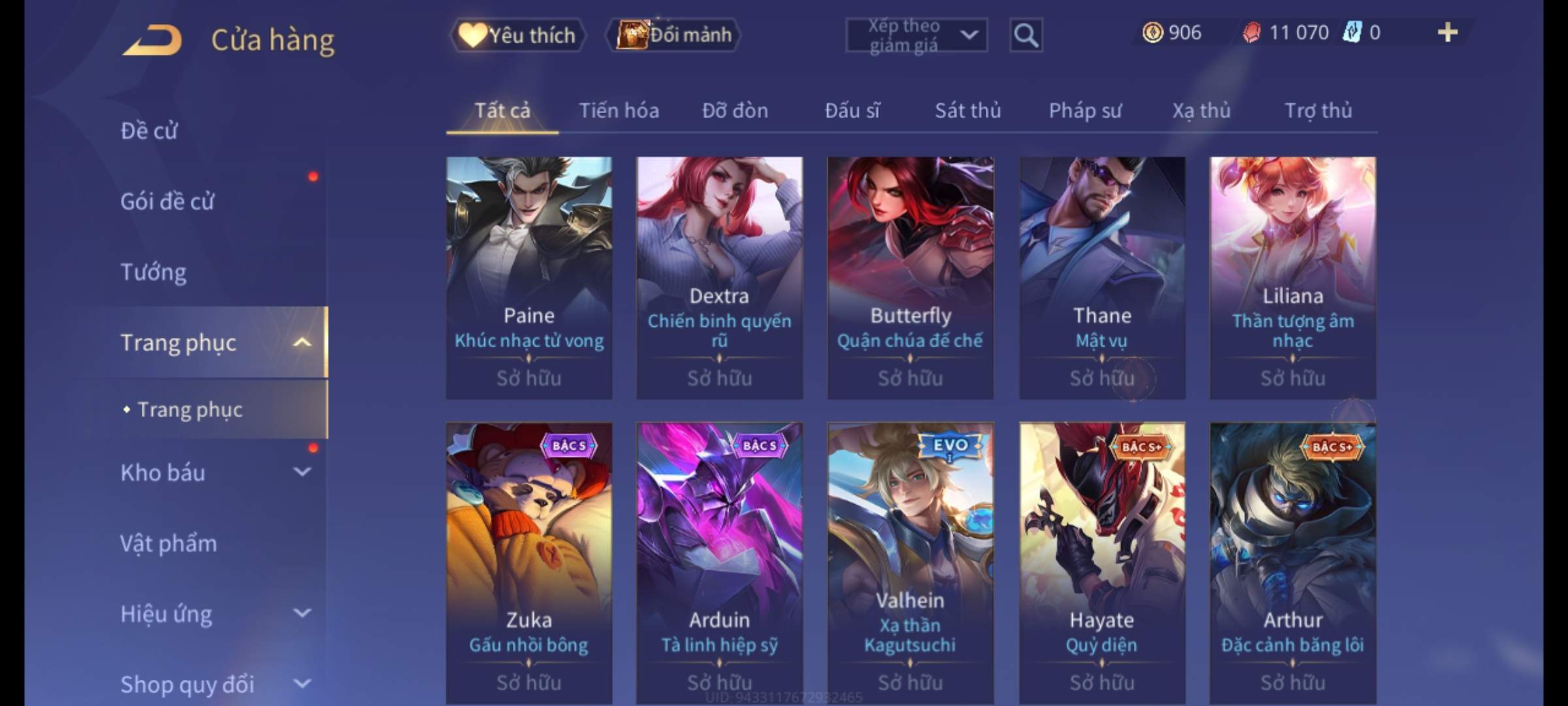Tap the plus icon to add currency
1568x706 pixels.
(1448, 32)
